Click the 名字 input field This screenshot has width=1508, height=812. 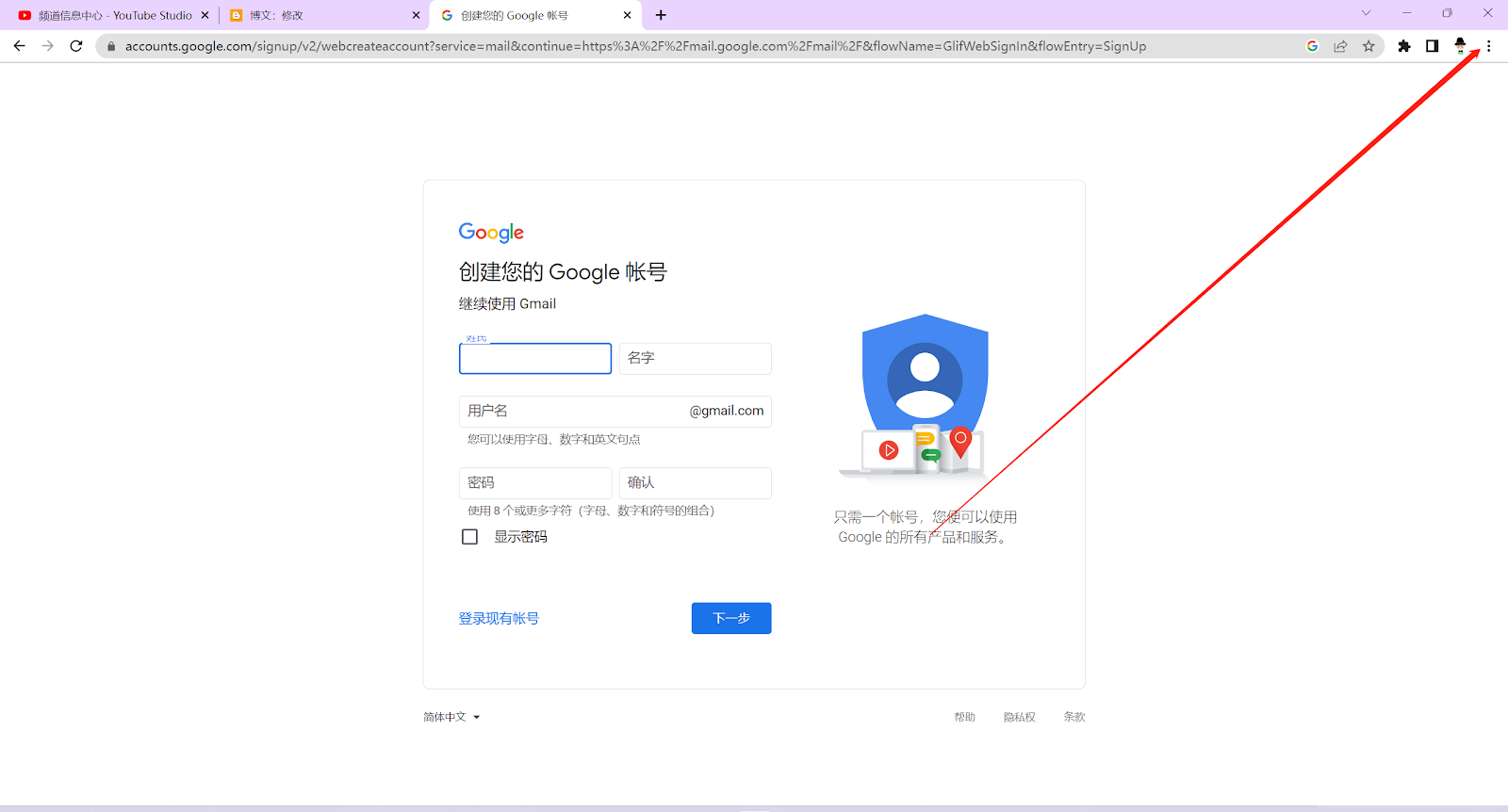696,359
